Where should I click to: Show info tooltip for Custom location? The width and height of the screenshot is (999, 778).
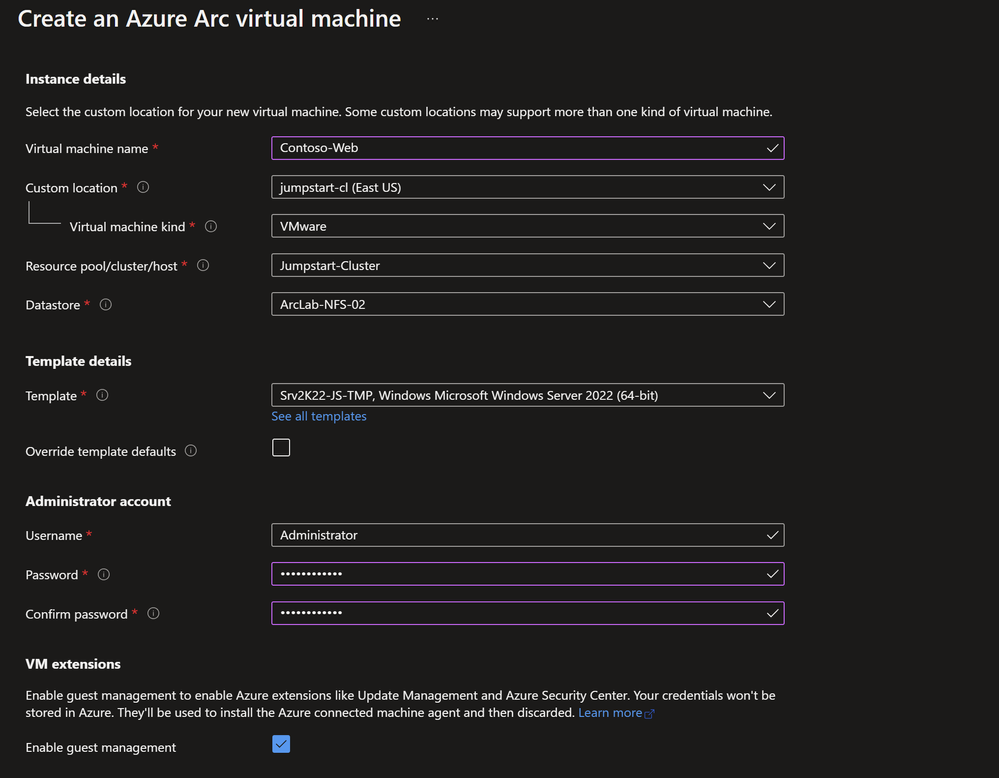click(143, 187)
